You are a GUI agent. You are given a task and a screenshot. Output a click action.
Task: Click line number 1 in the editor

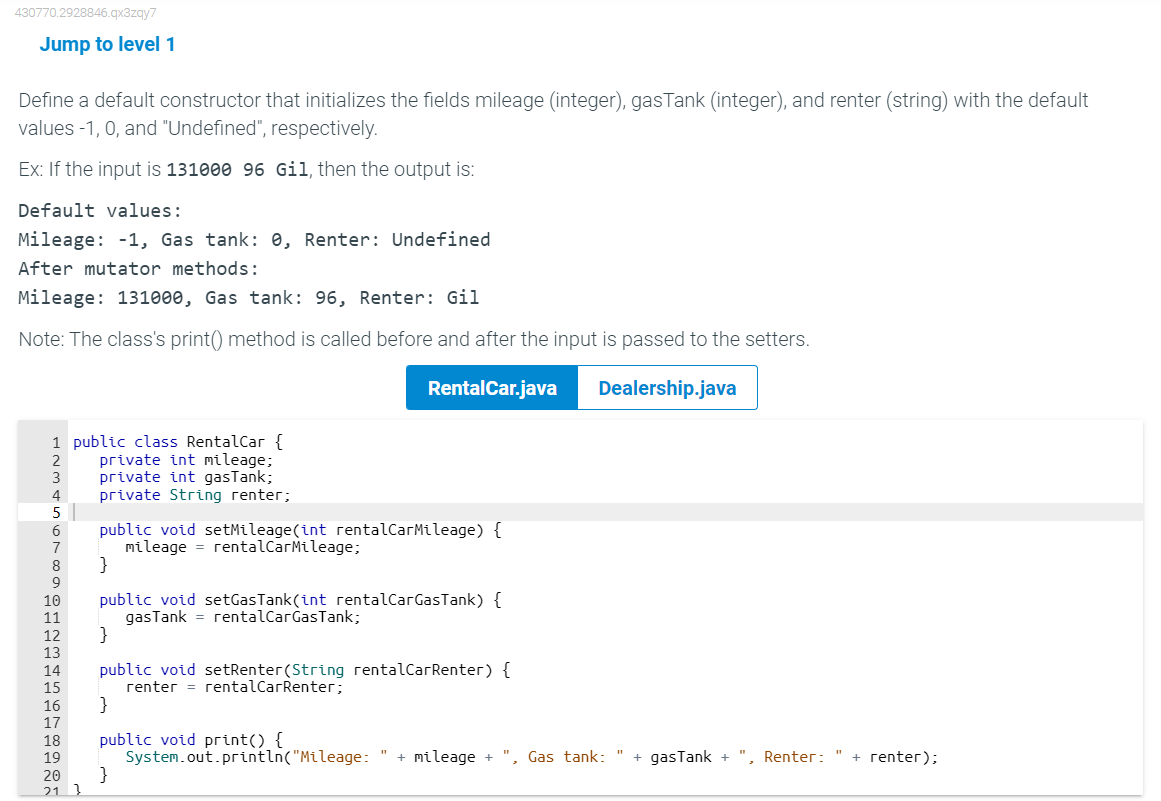tap(54, 441)
